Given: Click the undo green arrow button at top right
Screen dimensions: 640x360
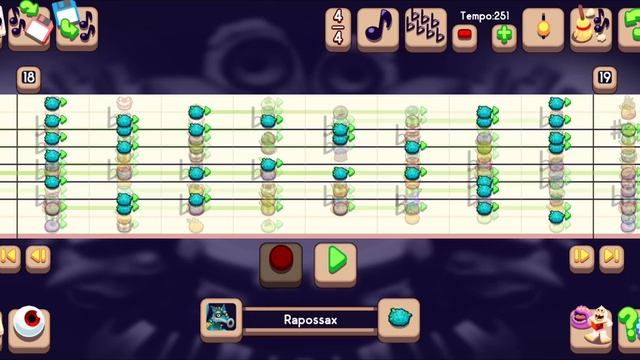Looking at the screenshot, I should point(629,29).
